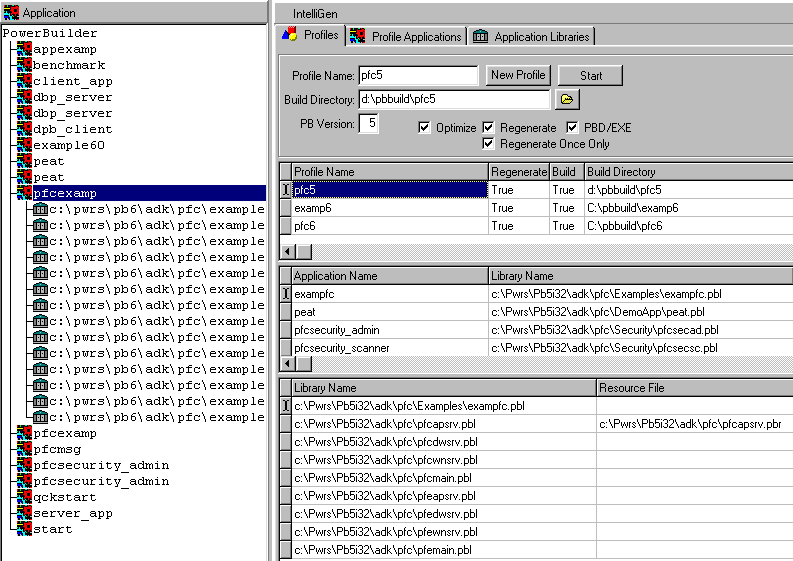Toggle the Regenerate Once Only checkbox

488,144
